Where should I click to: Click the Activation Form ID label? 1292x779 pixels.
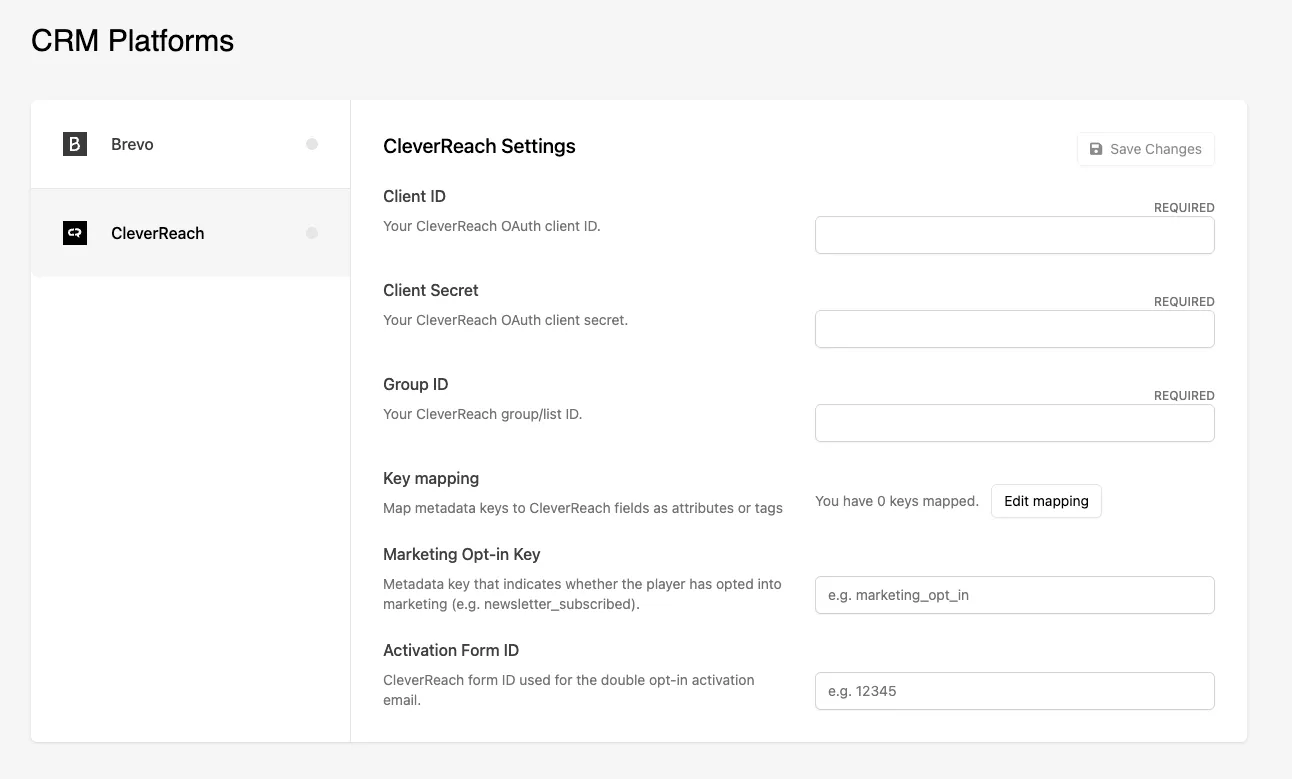point(451,650)
